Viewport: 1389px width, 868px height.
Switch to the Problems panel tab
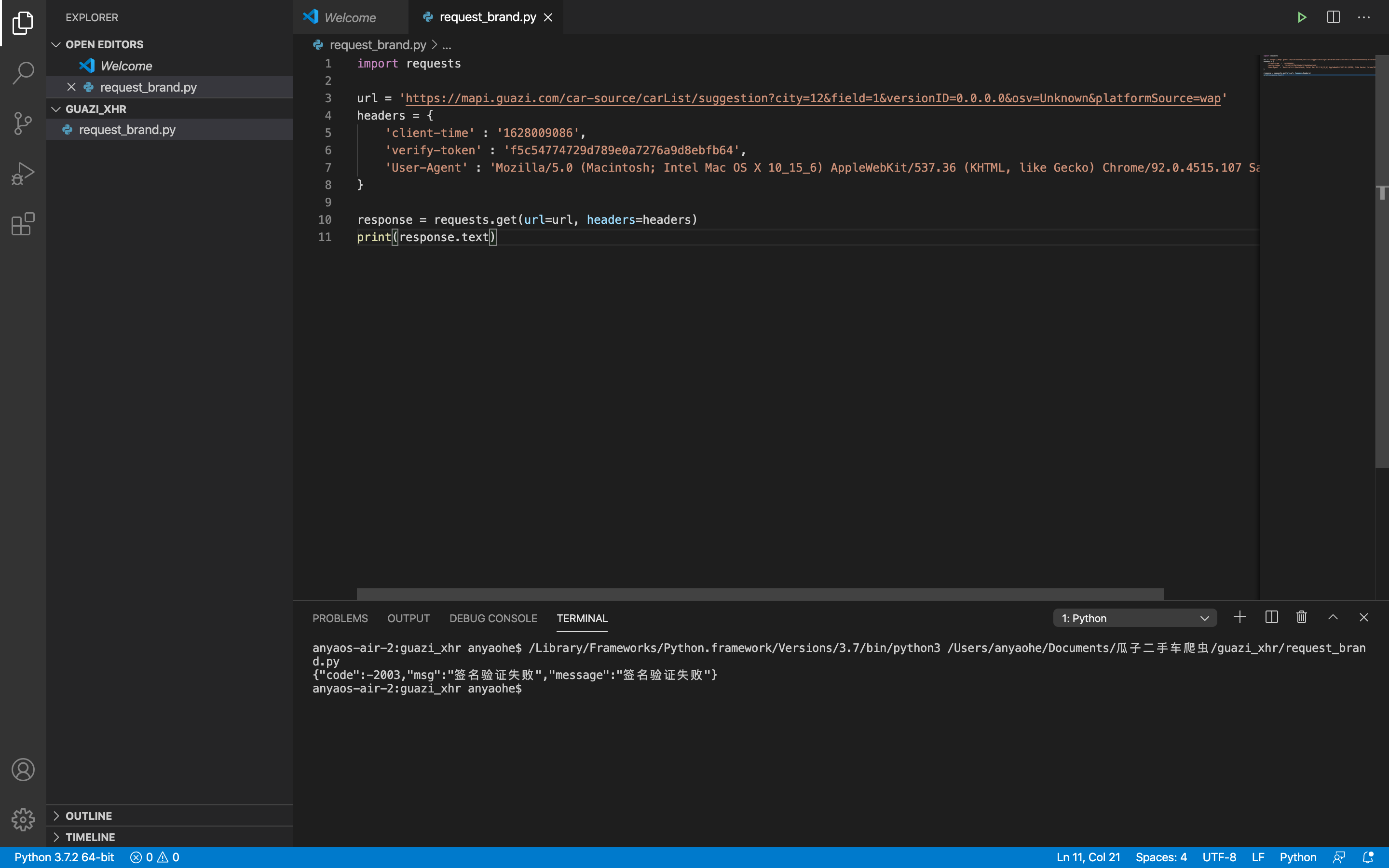[x=340, y=618]
